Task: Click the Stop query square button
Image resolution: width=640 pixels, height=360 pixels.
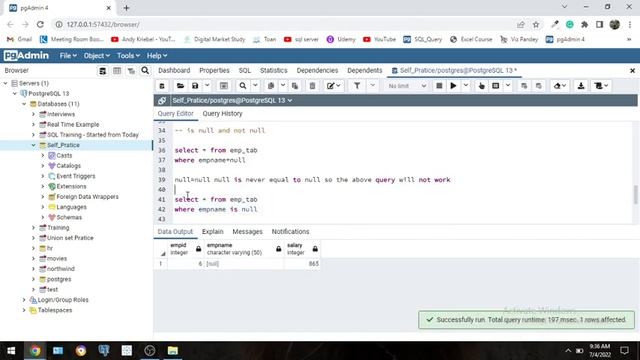Action: click(439, 86)
